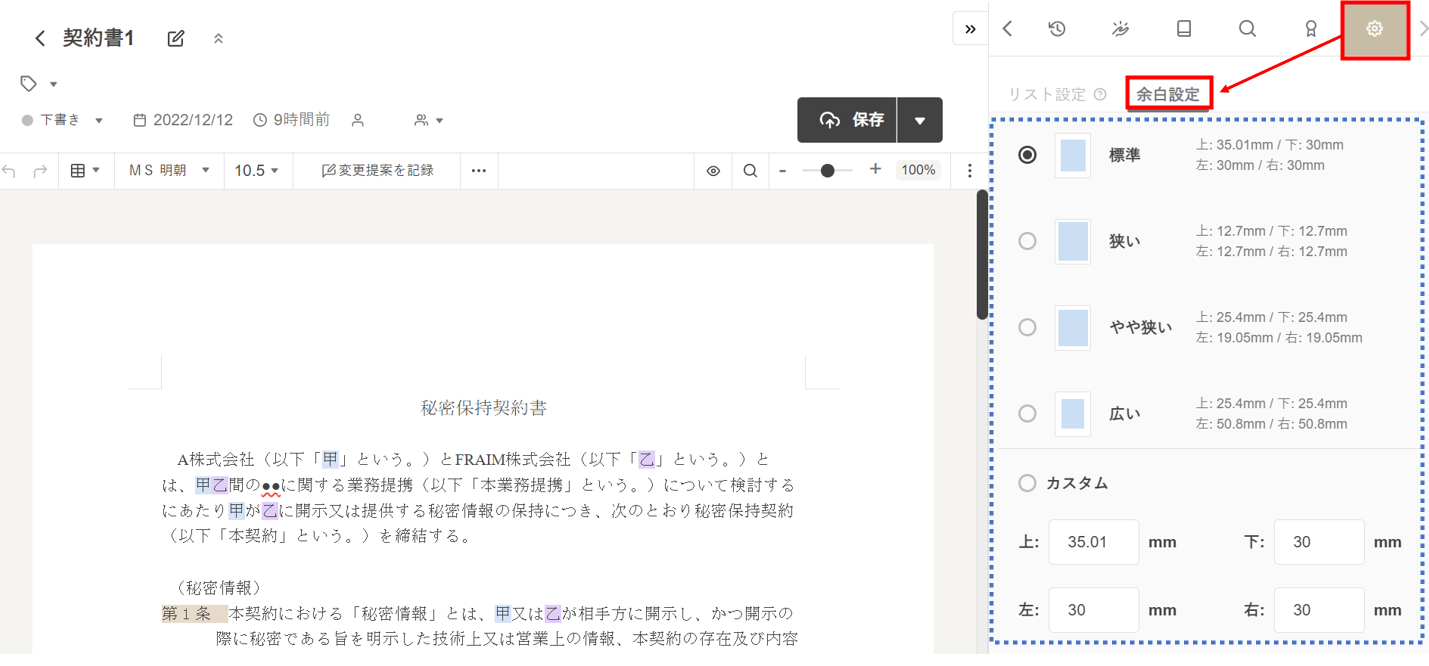This screenshot has height=666, width=1429.
Task: Click 変更提案を記録 button
Action: click(377, 171)
